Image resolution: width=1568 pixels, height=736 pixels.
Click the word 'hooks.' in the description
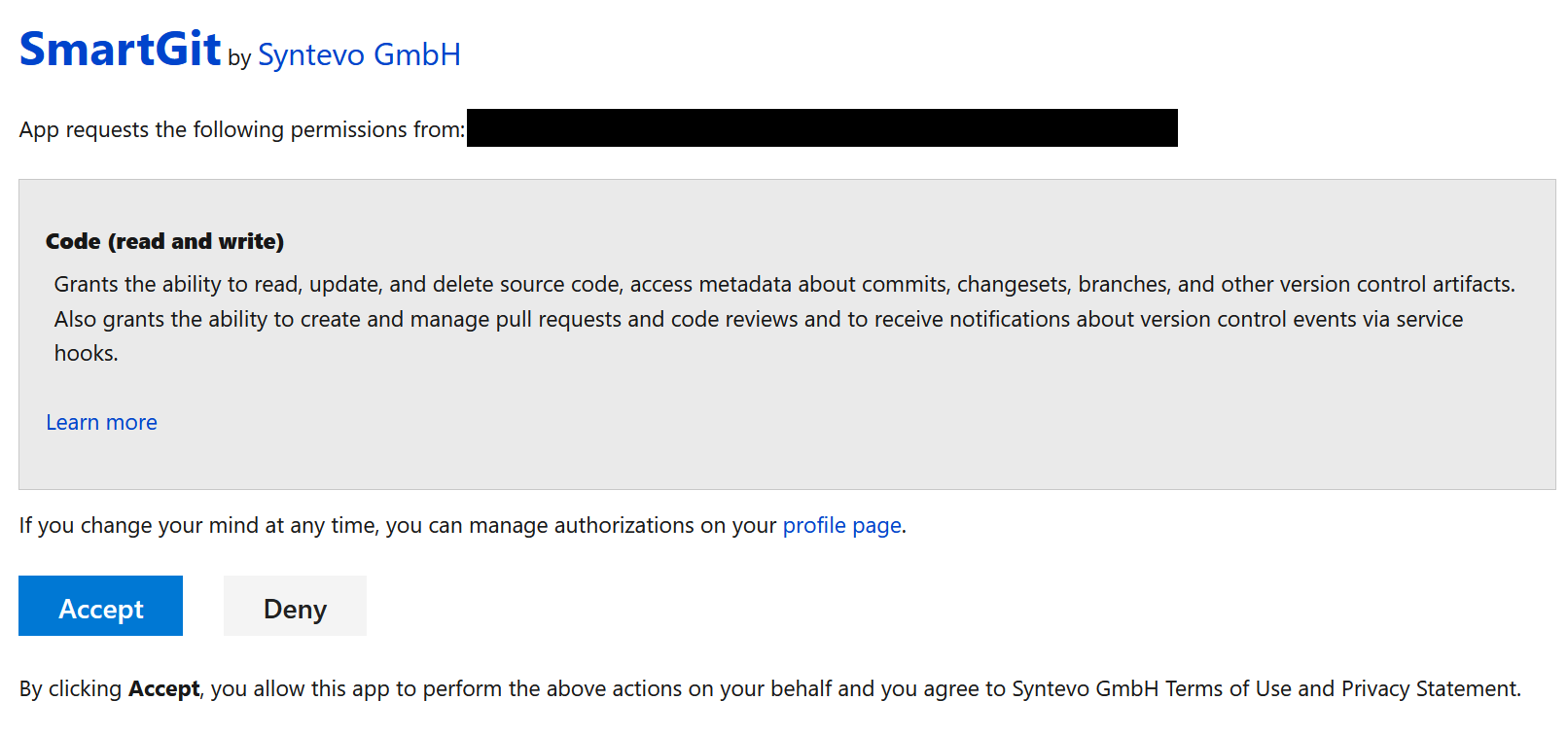tap(86, 354)
